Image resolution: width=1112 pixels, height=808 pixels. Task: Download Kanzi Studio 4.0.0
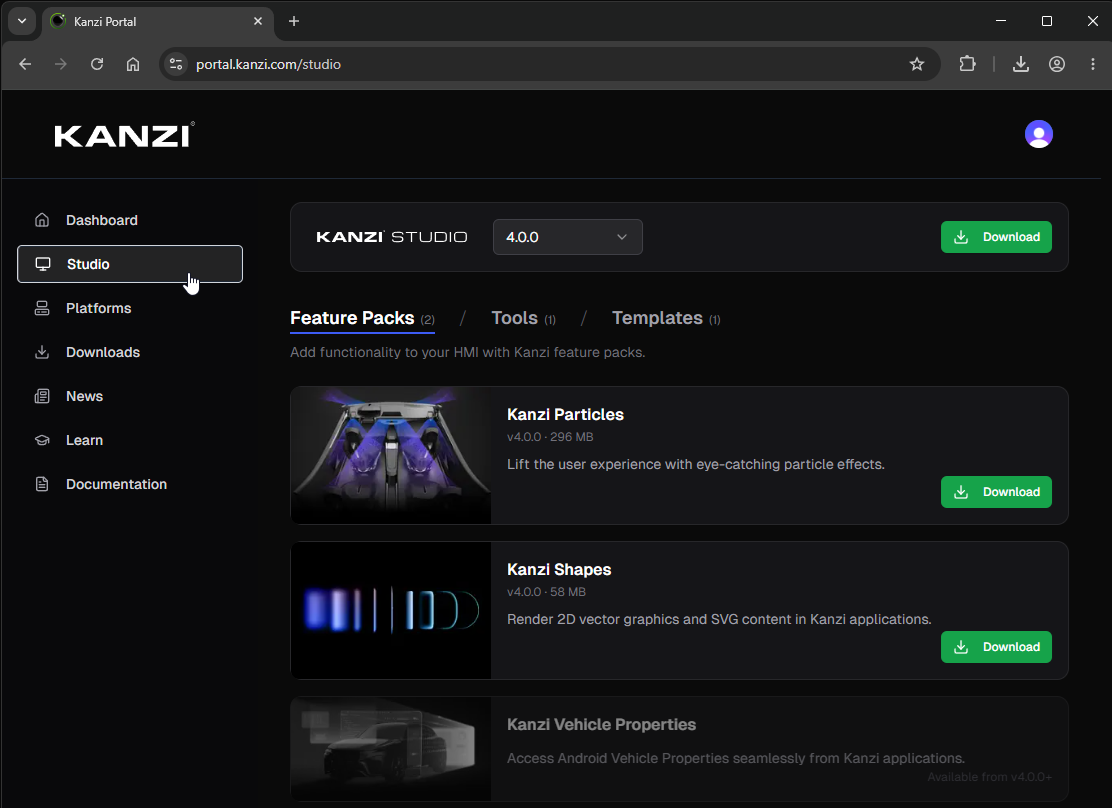[996, 237]
